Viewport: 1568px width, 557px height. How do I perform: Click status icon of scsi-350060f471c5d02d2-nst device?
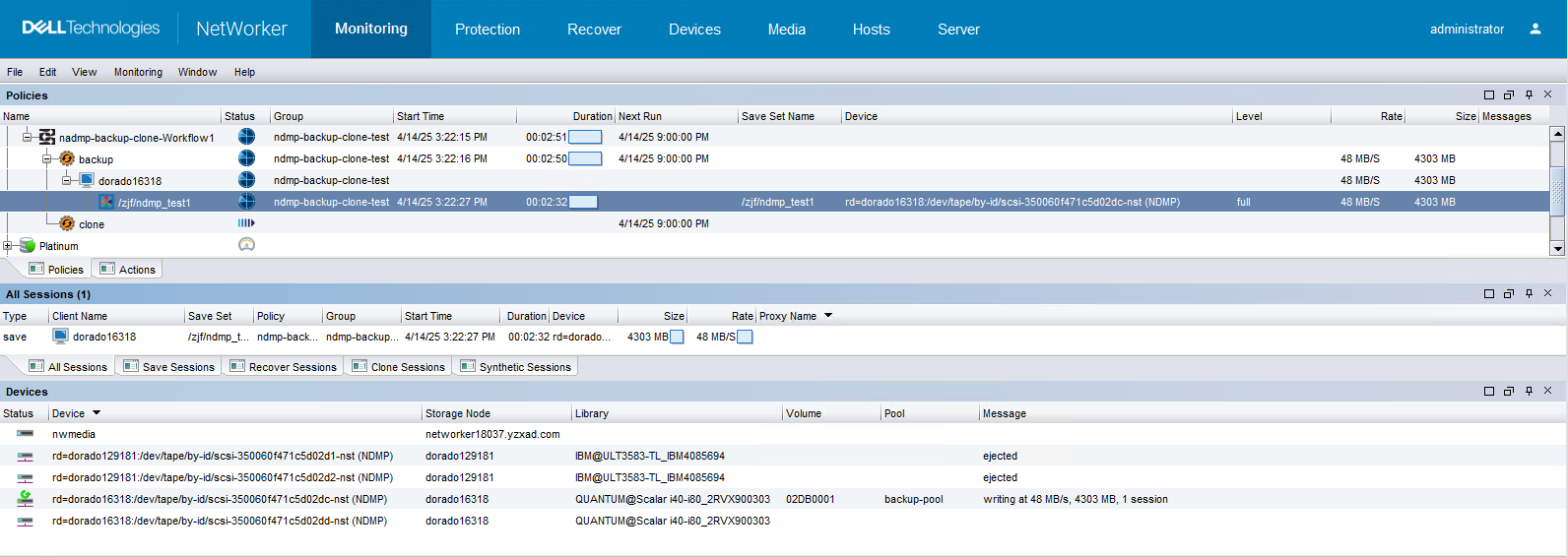[25, 477]
